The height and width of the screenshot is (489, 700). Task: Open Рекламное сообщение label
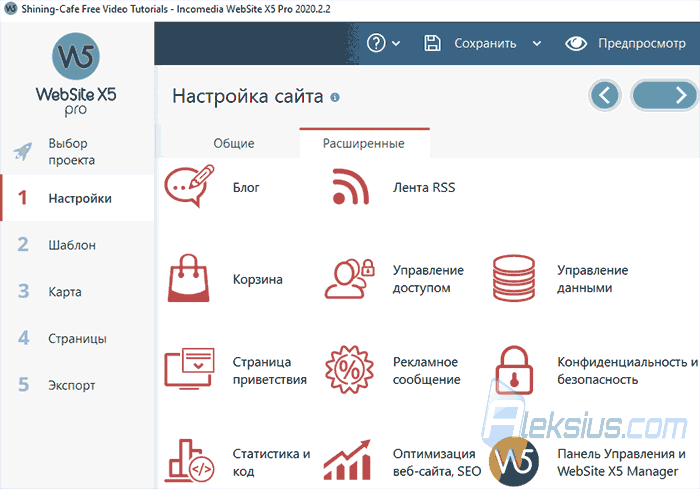pyautogui.click(x=426, y=370)
